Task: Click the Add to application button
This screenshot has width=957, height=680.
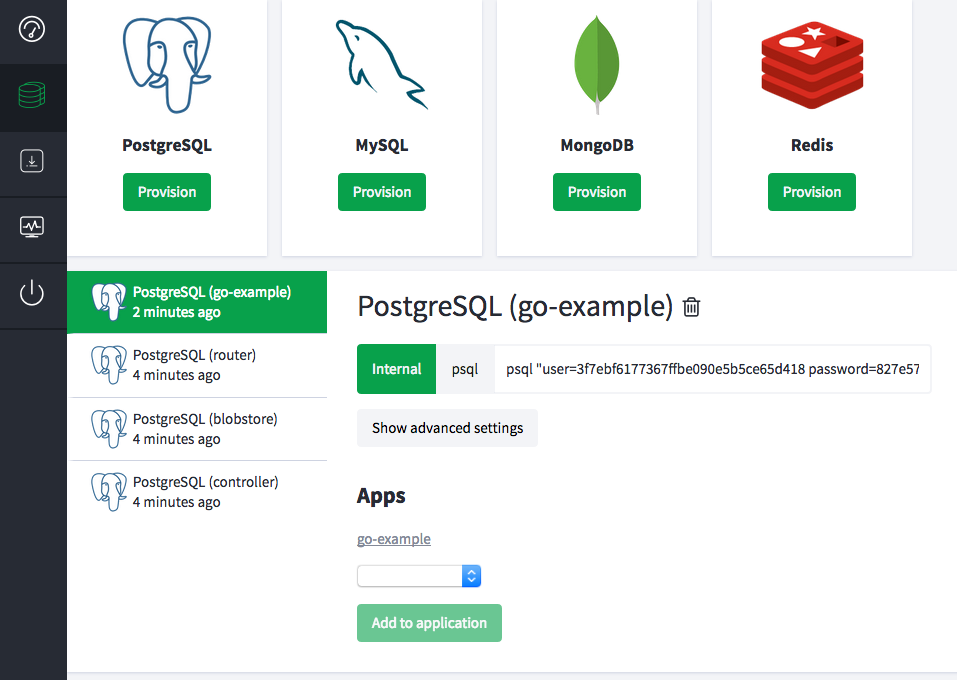Action: coord(429,623)
